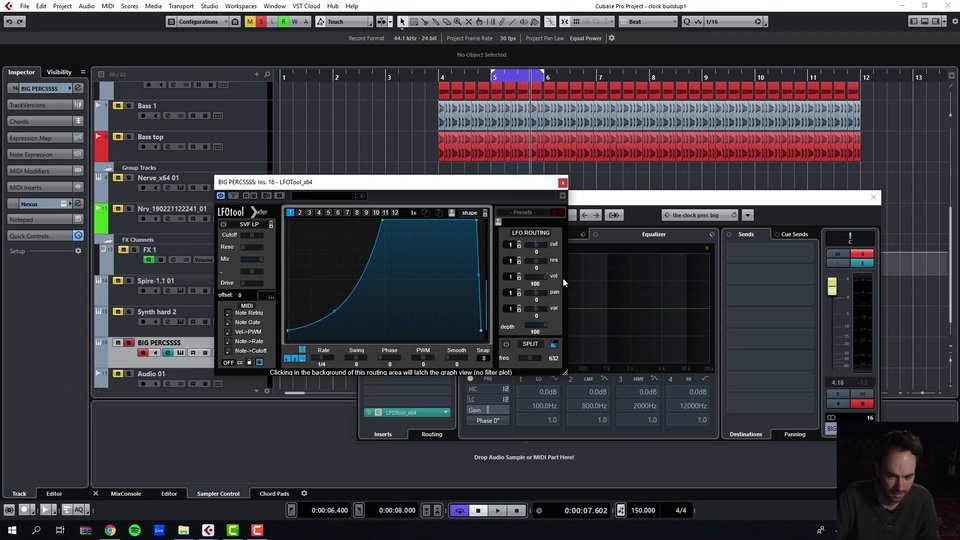This screenshot has width=960, height=540.
Task: Toggle the SPLIT power button
Action: coord(506,344)
